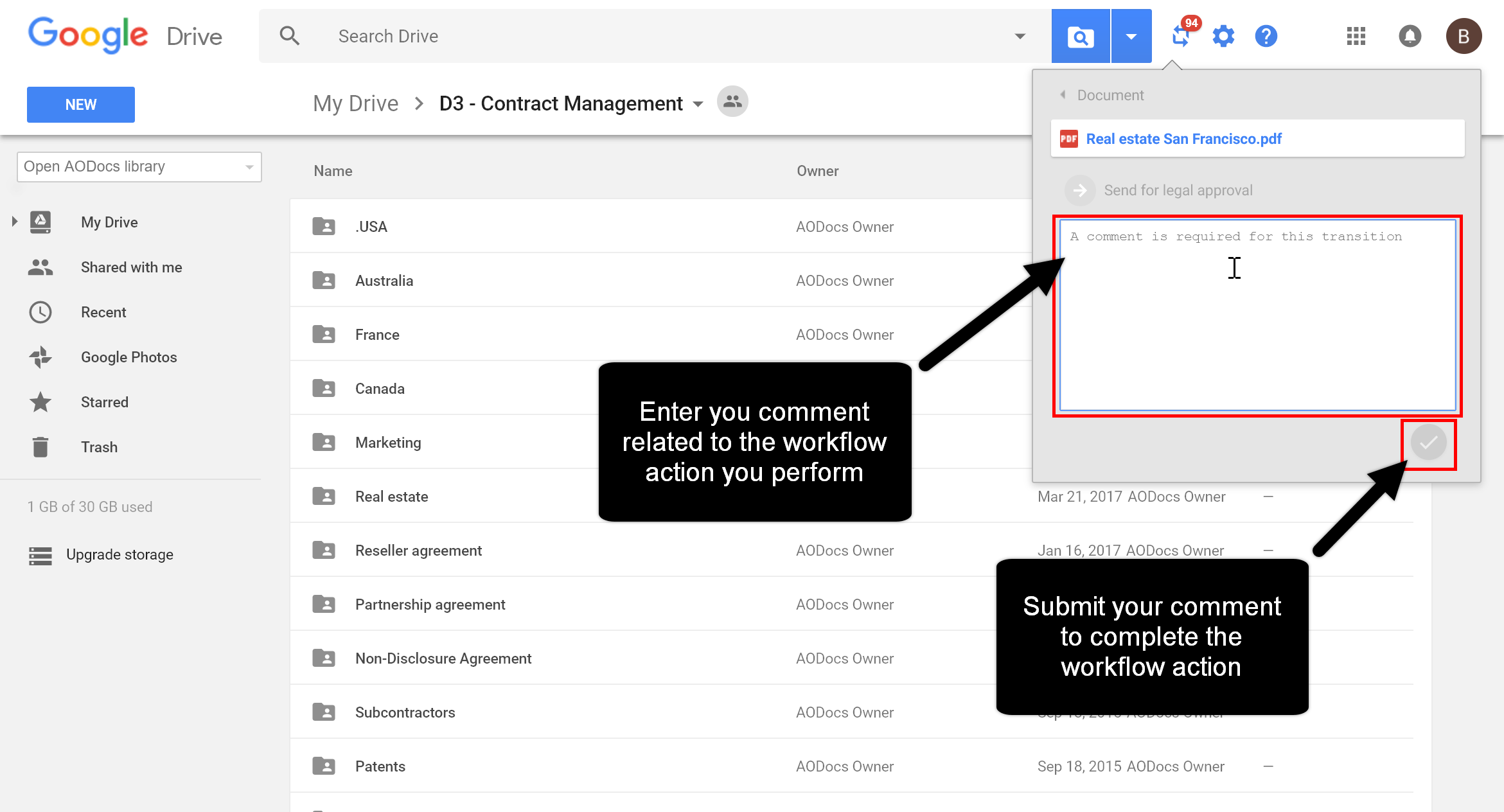Select the Marketing folder
Image resolution: width=1504 pixels, height=812 pixels.
point(388,443)
